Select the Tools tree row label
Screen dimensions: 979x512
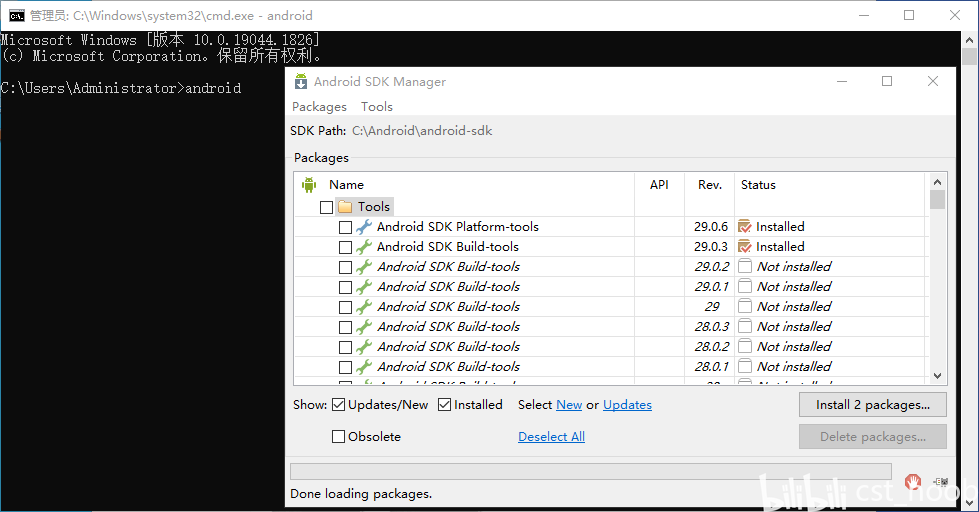pyautogui.click(x=373, y=207)
